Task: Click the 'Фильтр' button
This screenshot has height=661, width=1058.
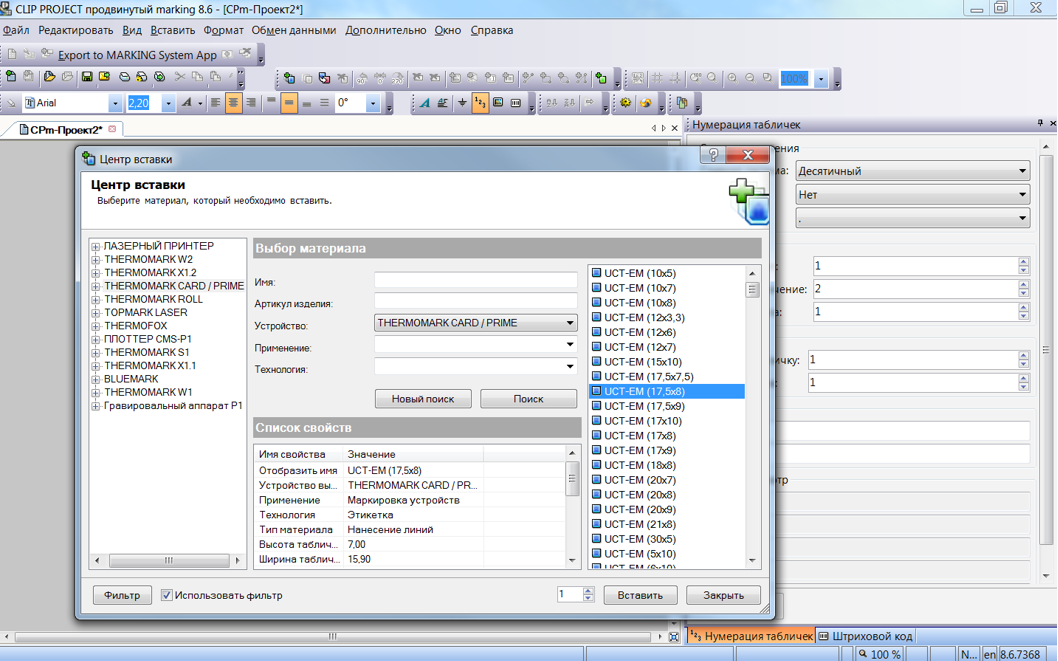Action: [122, 596]
